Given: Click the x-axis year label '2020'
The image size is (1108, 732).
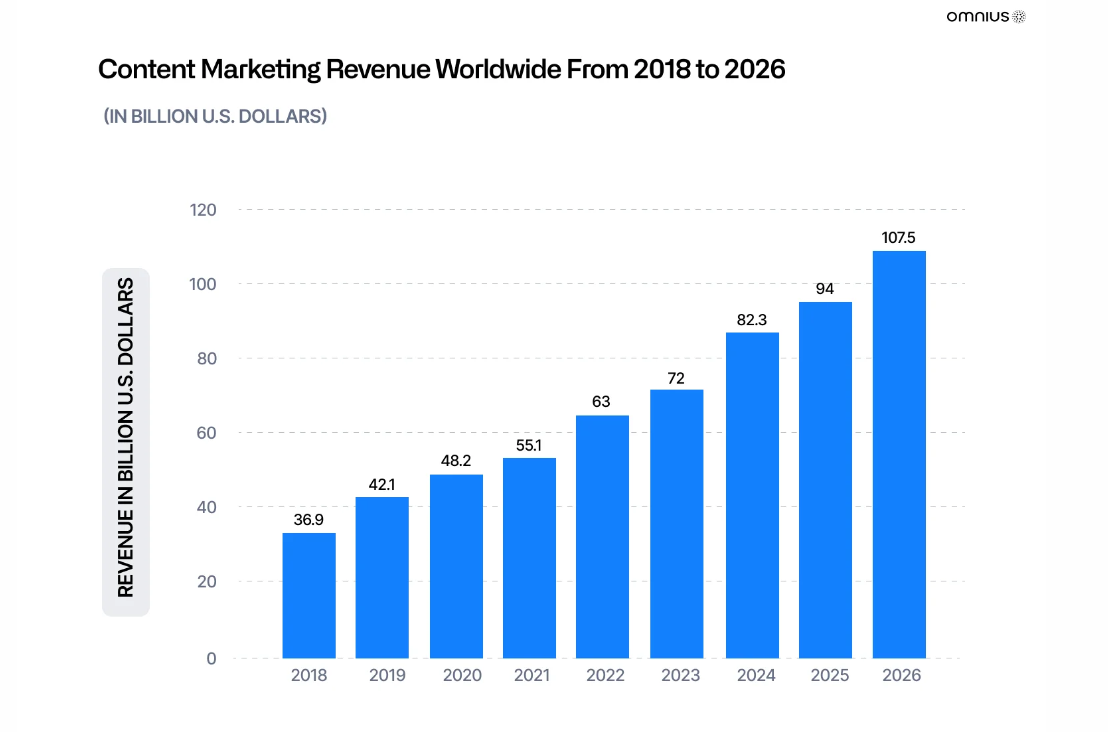Looking at the screenshot, I should click(x=462, y=675).
